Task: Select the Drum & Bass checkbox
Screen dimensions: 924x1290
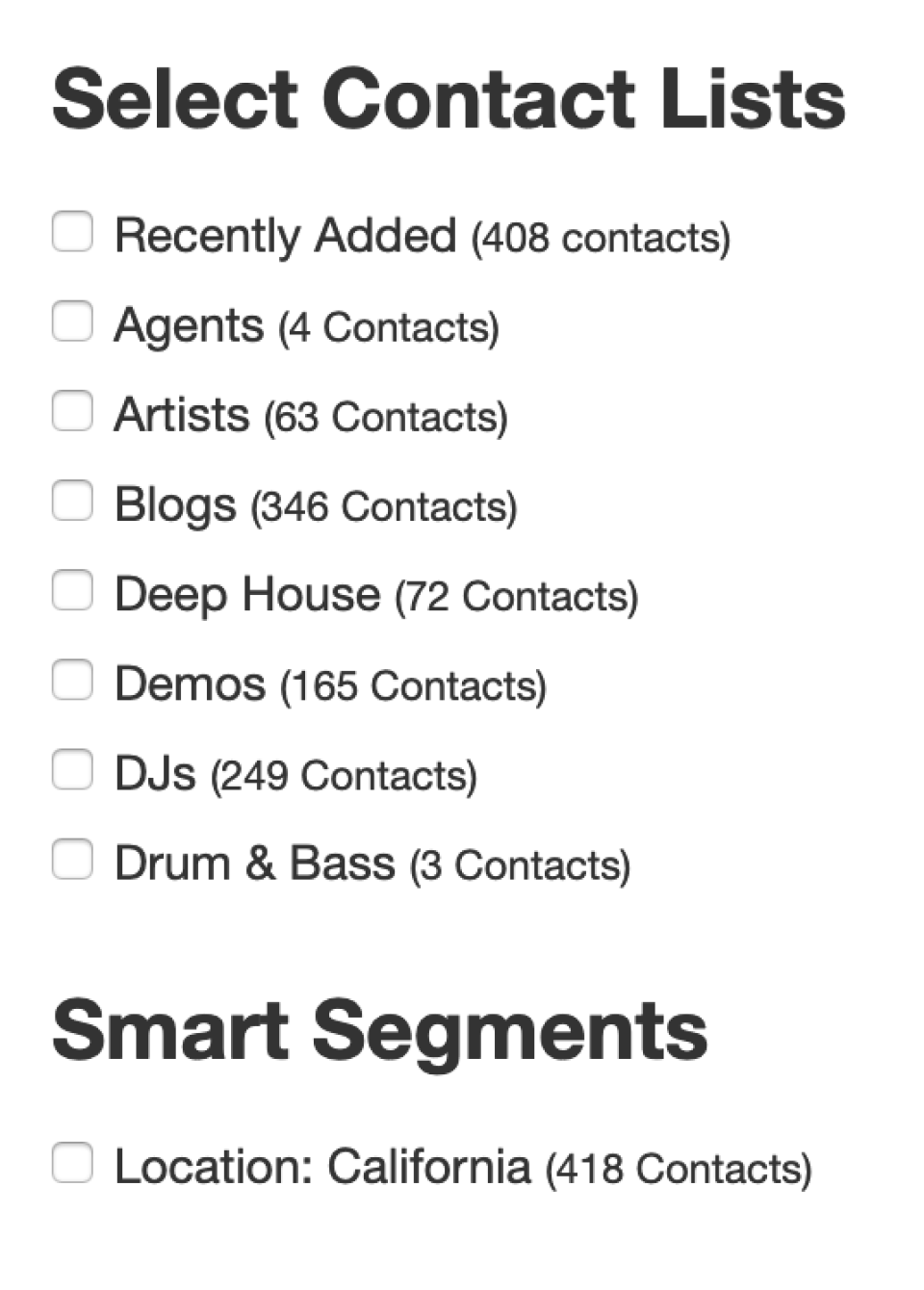Action: pos(72,858)
